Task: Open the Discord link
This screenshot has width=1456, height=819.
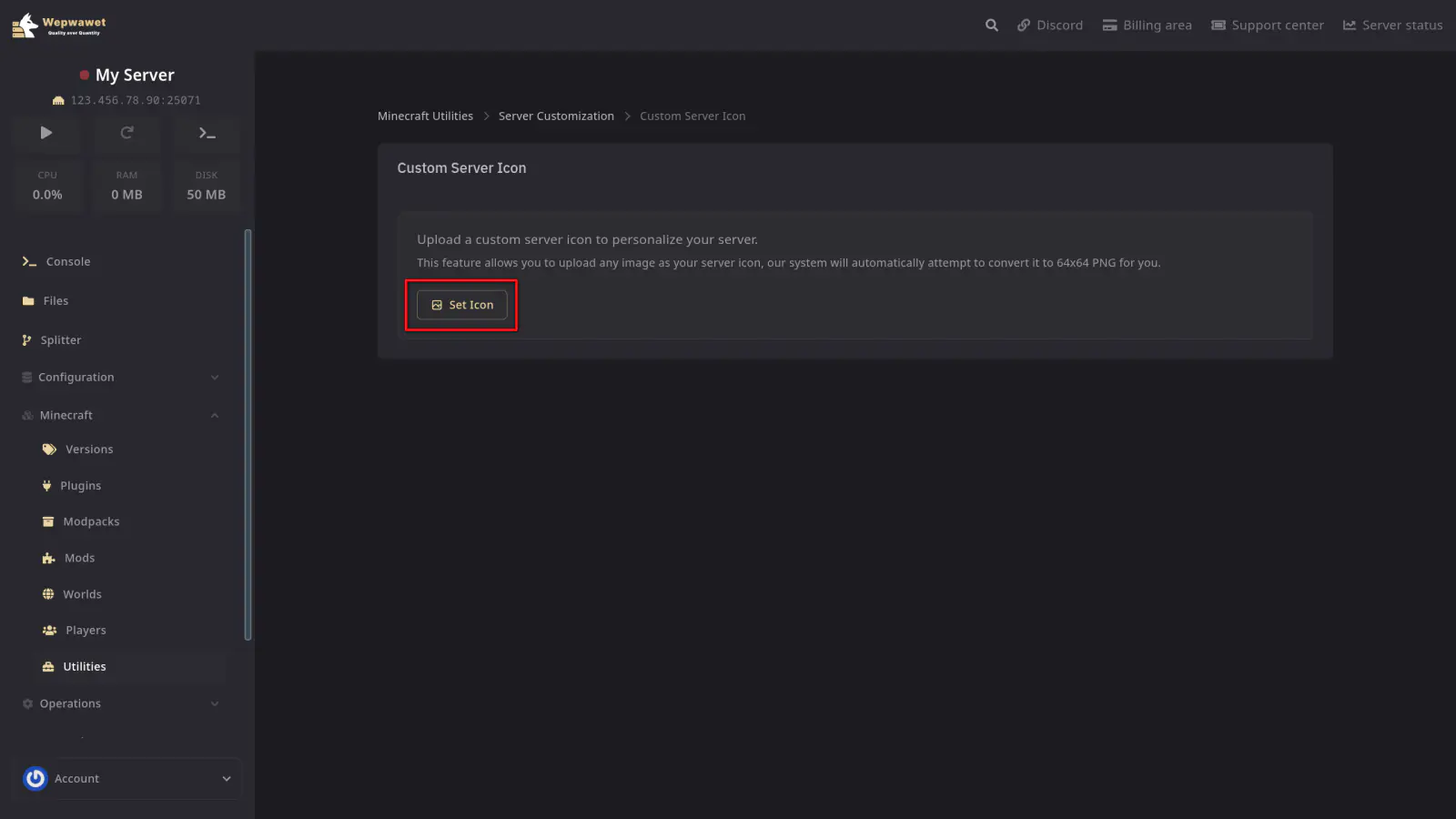Action: tap(1049, 25)
